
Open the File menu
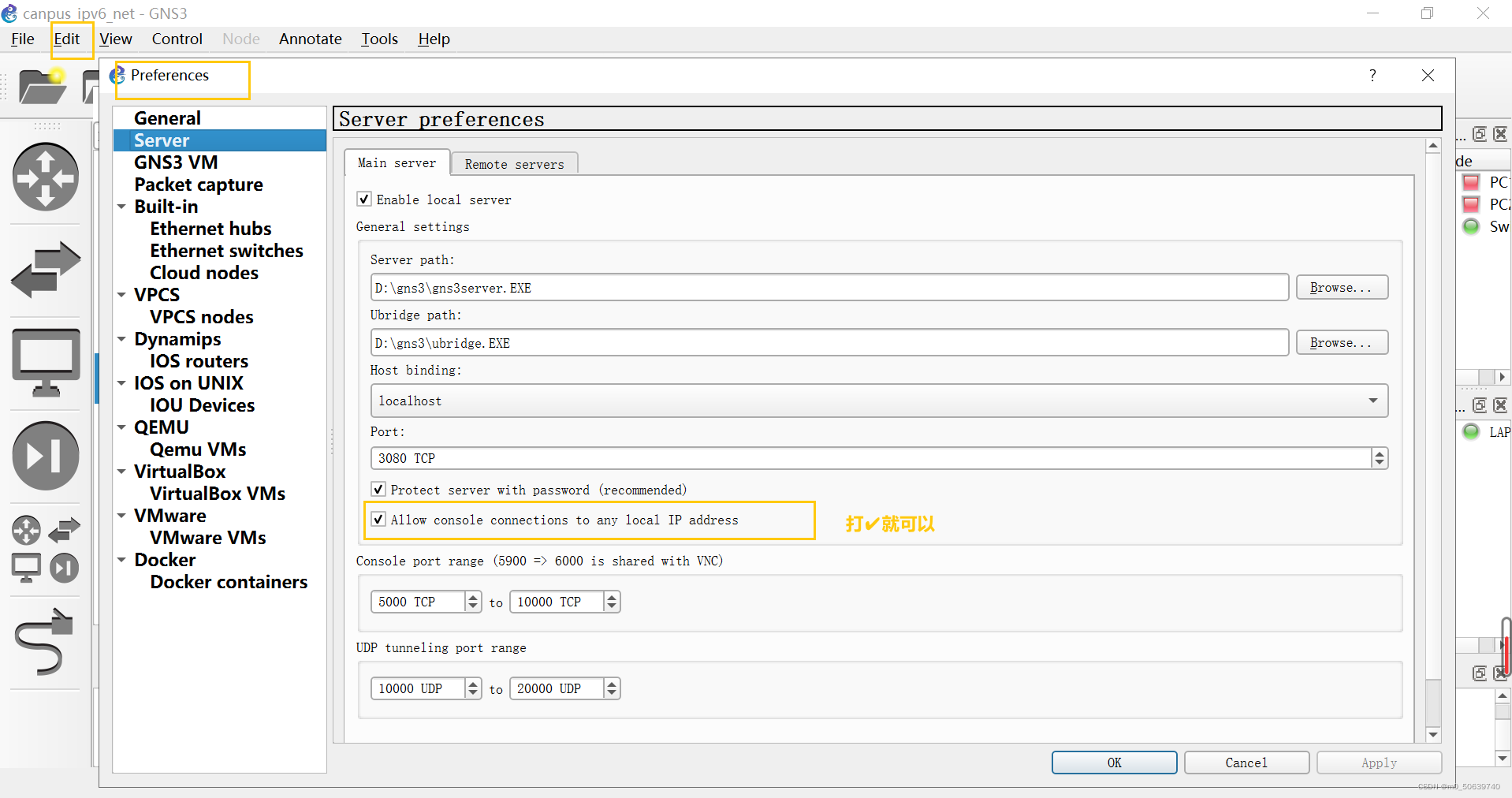[23, 39]
